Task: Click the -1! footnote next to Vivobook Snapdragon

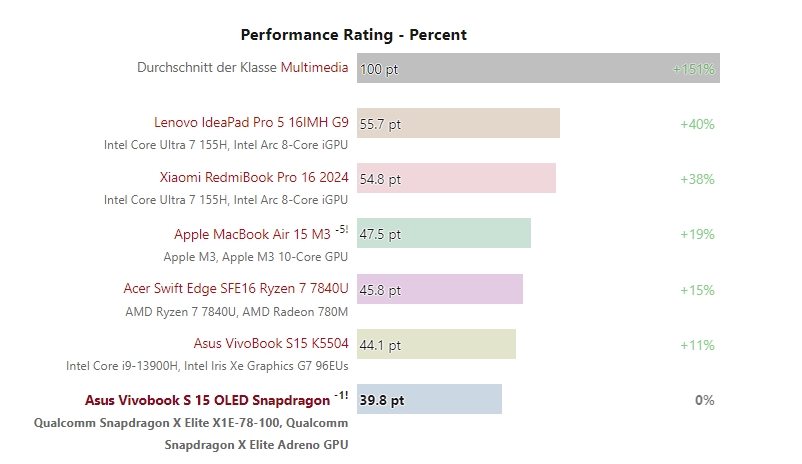Action: pyautogui.click(x=341, y=396)
